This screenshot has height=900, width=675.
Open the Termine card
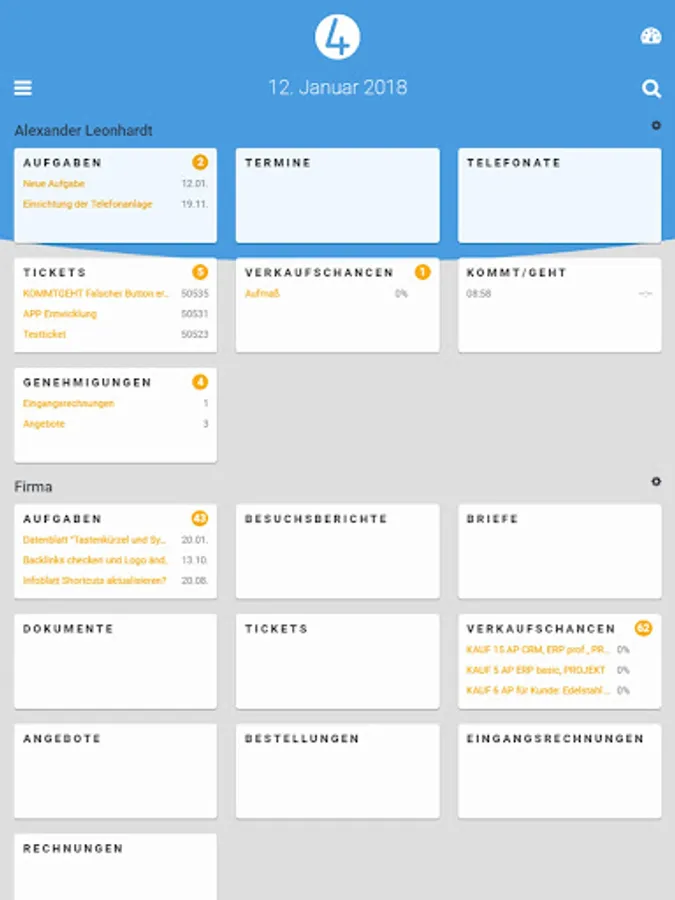338,195
